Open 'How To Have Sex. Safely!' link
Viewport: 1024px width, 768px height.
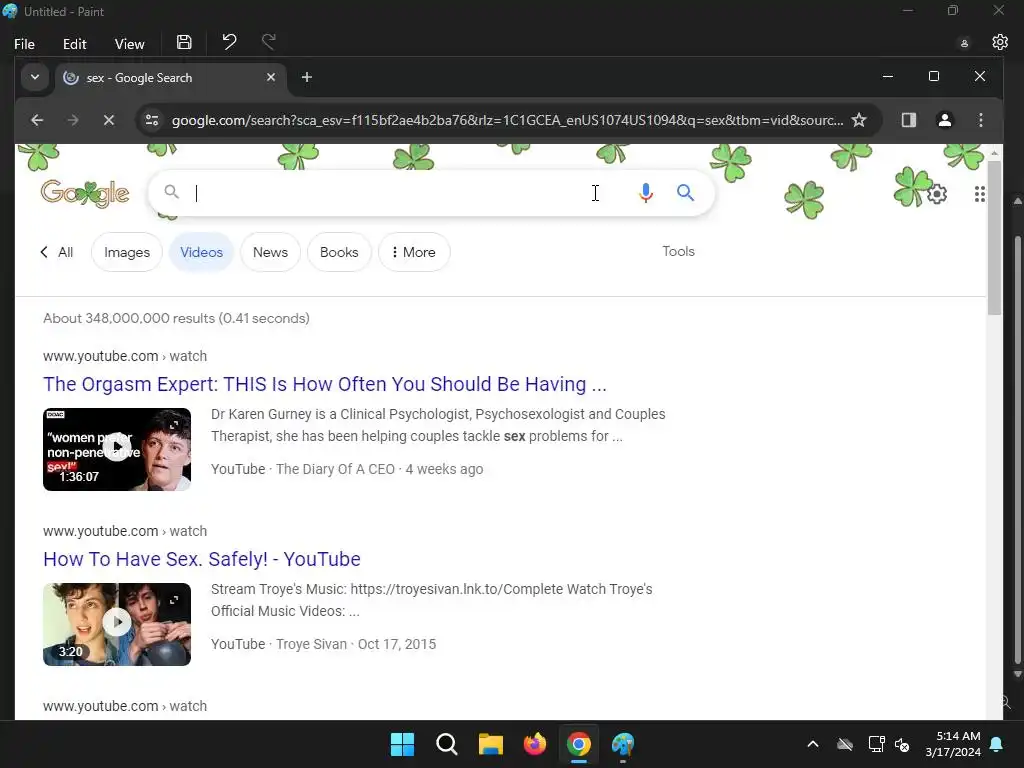(x=202, y=559)
